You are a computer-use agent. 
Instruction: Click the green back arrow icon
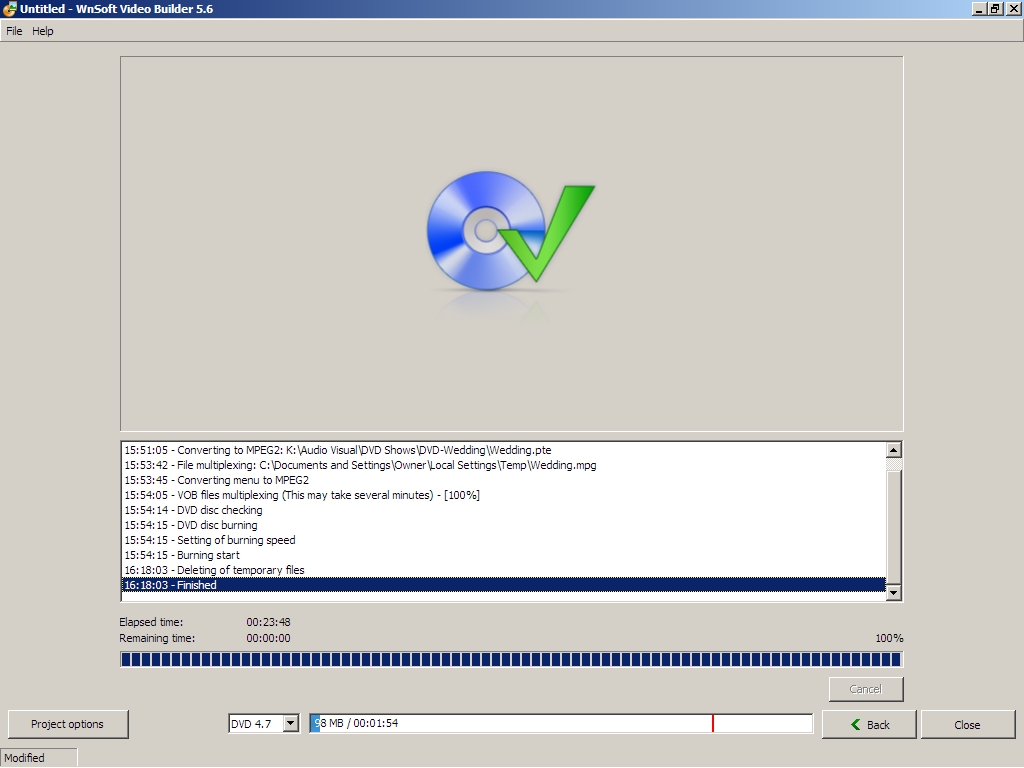(x=855, y=724)
